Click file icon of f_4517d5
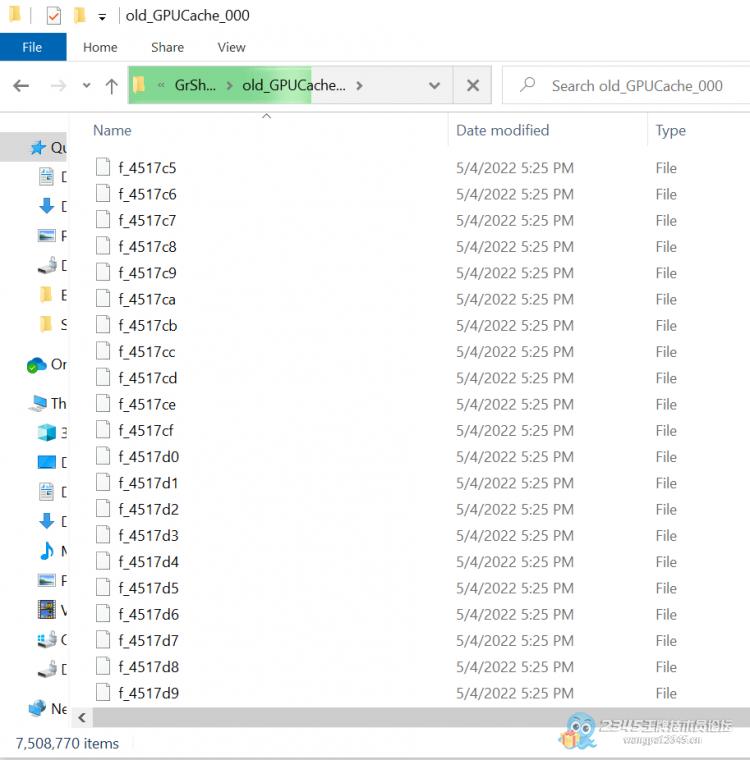The width and height of the screenshot is (750, 760). (103, 587)
